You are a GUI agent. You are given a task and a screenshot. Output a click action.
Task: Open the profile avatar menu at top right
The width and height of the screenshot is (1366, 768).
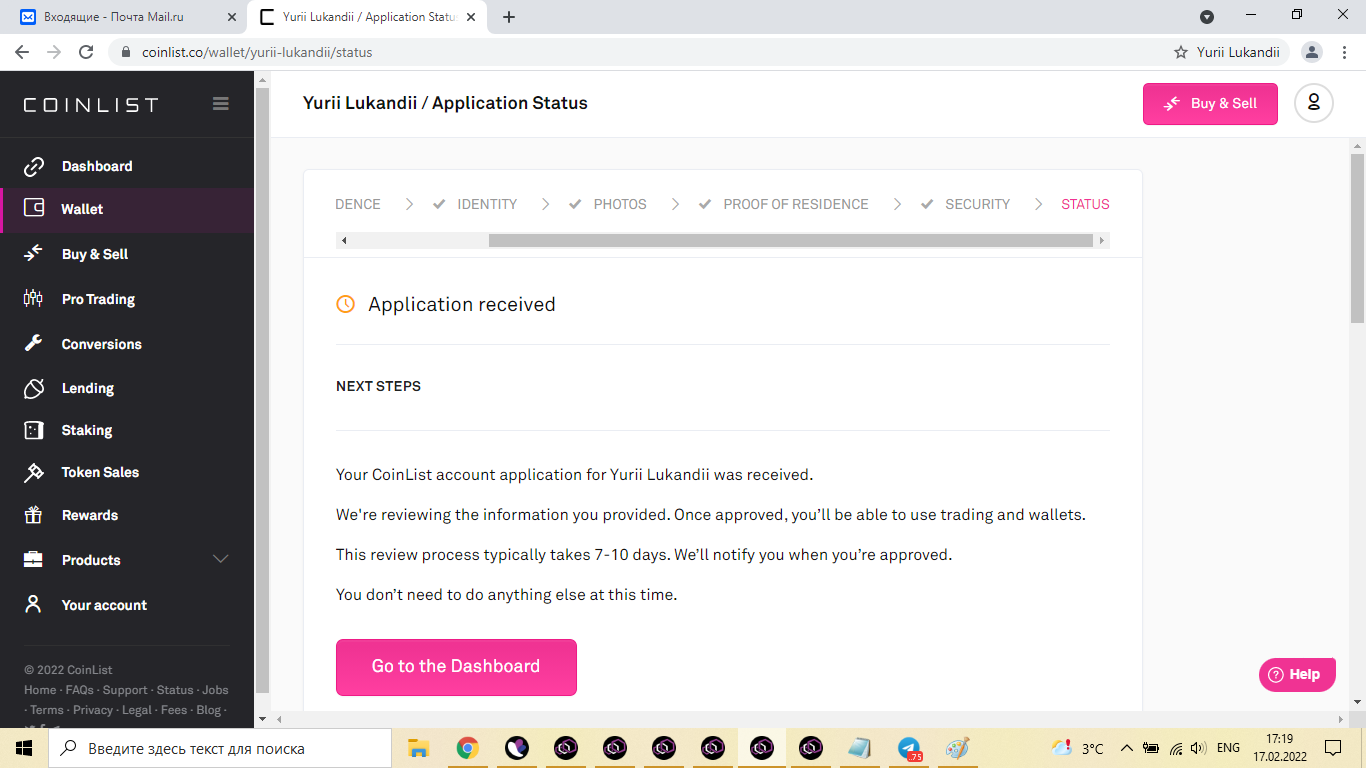coord(1314,103)
